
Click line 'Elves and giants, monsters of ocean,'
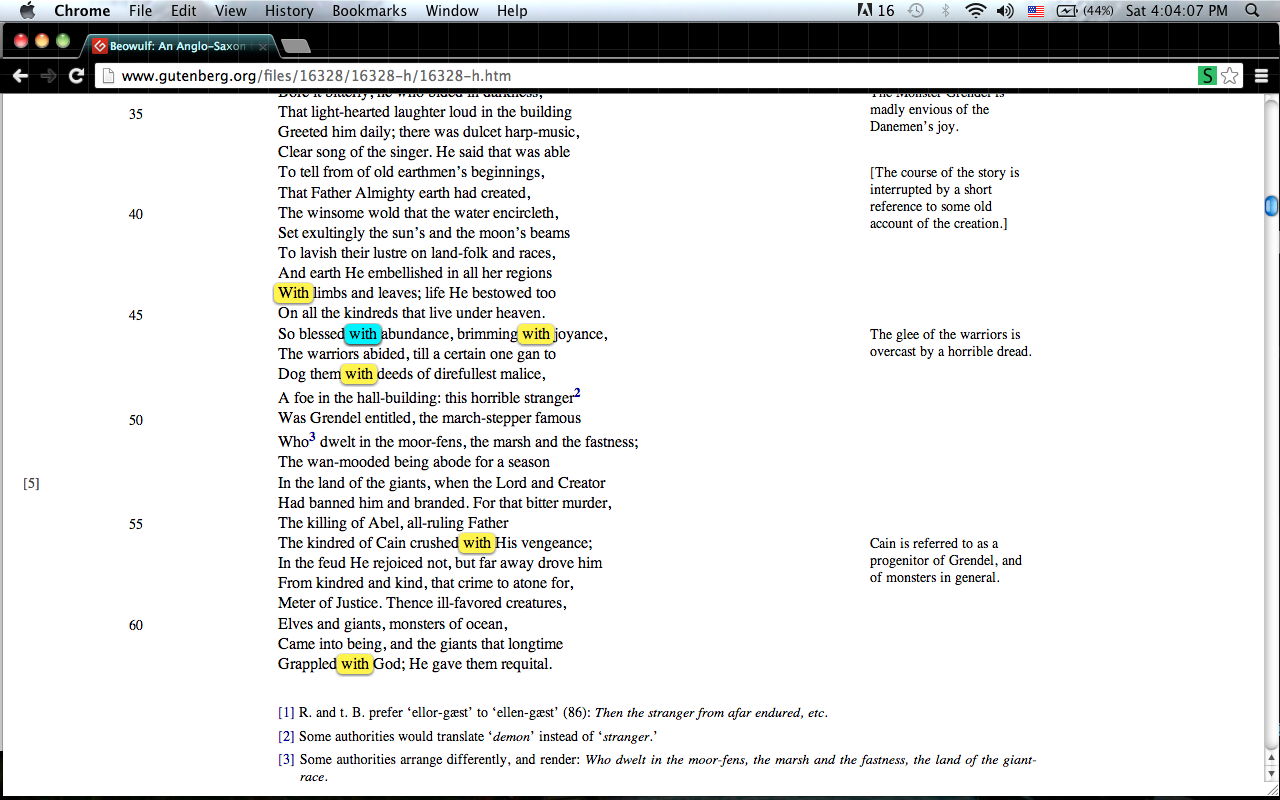coord(393,624)
